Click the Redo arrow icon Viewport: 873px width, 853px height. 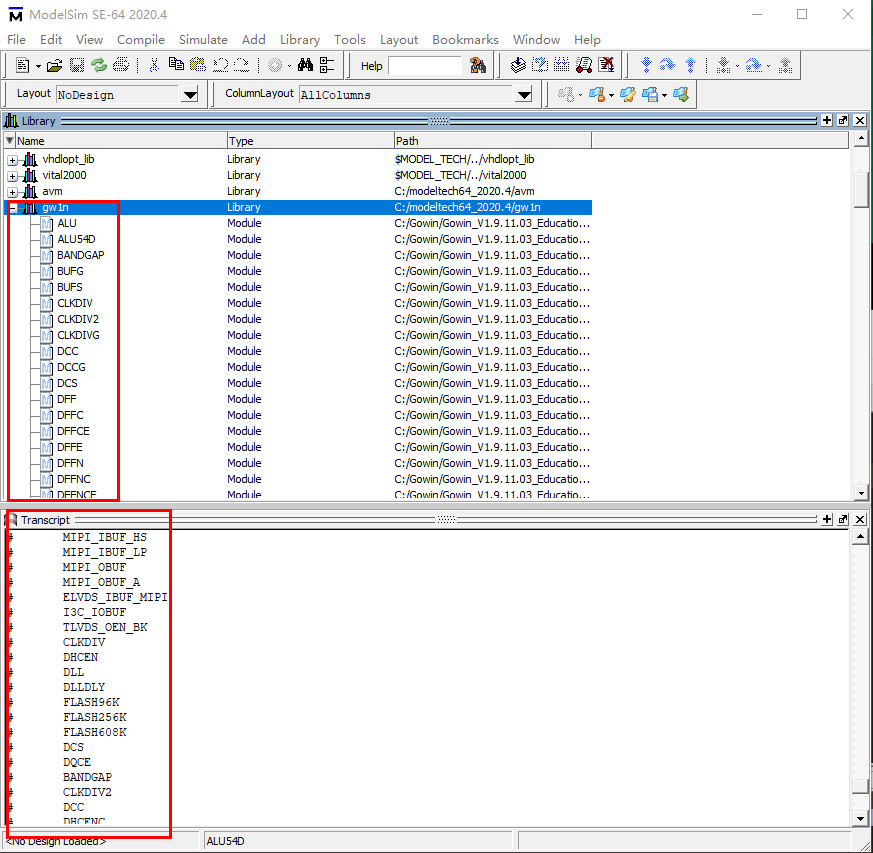(x=241, y=66)
